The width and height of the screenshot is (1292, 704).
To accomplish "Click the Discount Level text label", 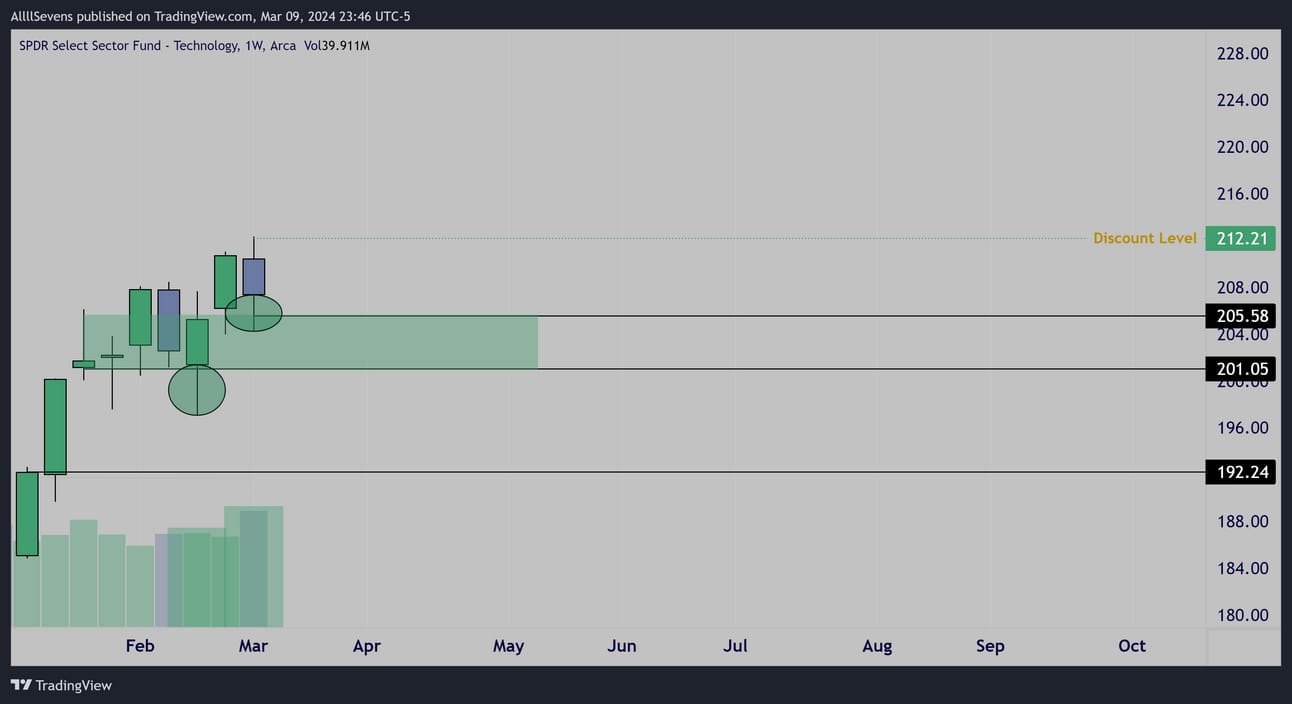I will (x=1144, y=238).
